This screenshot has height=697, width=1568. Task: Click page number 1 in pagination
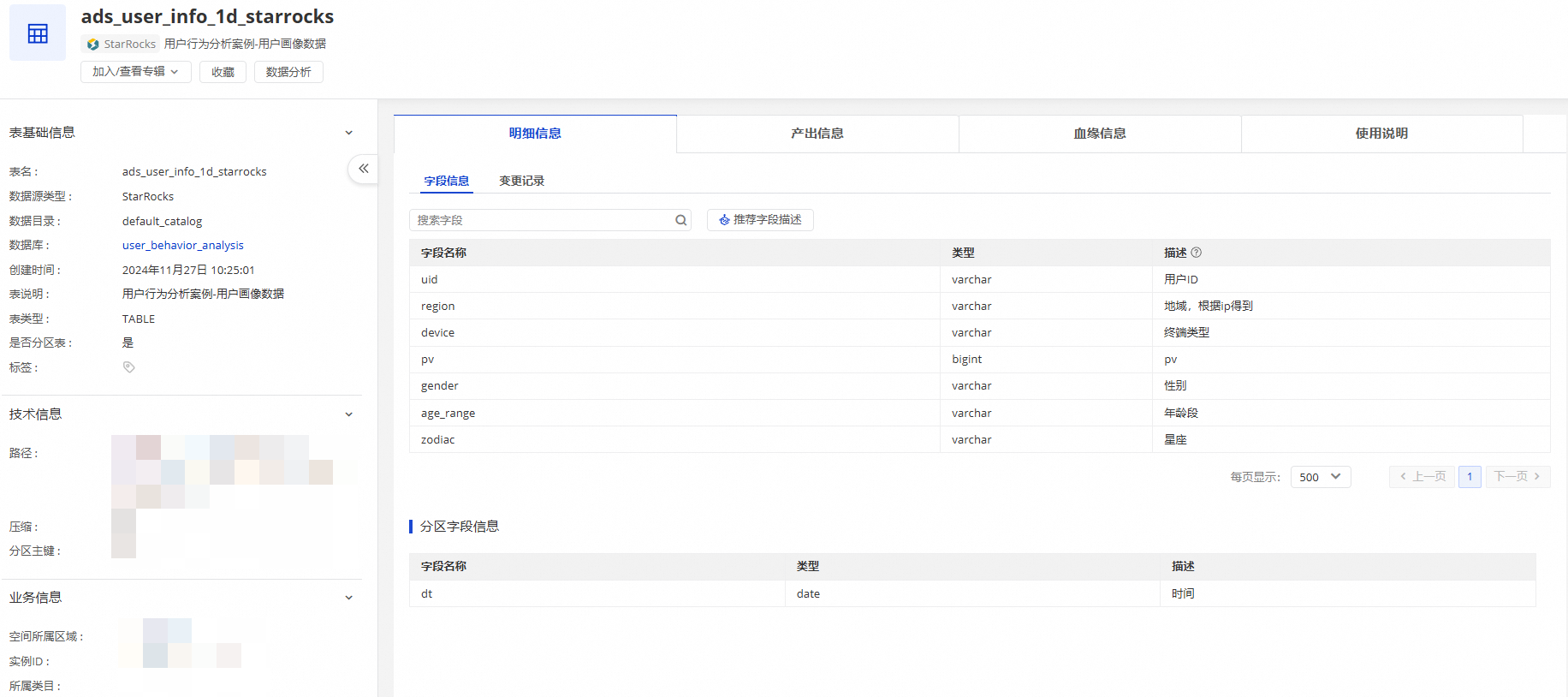[x=1470, y=477]
